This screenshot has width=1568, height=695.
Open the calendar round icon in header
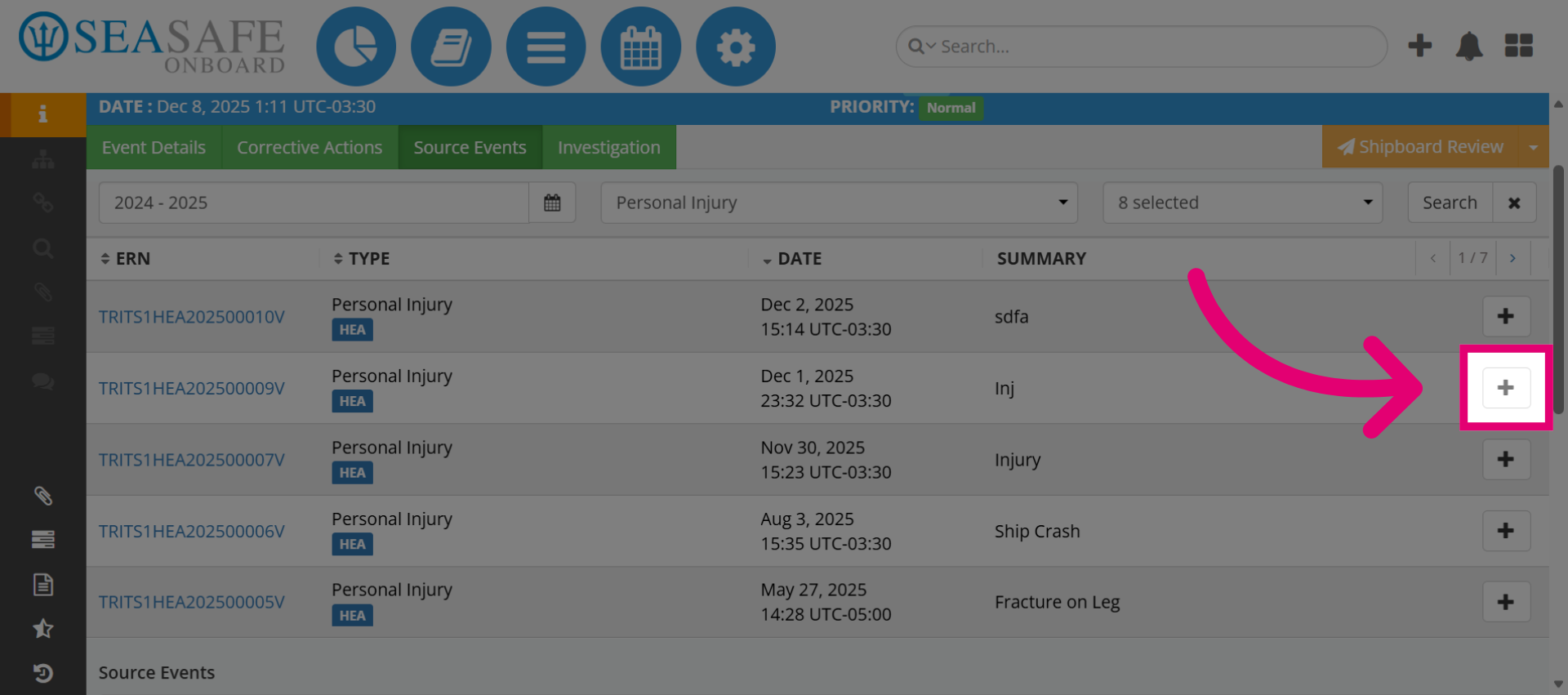(x=640, y=47)
